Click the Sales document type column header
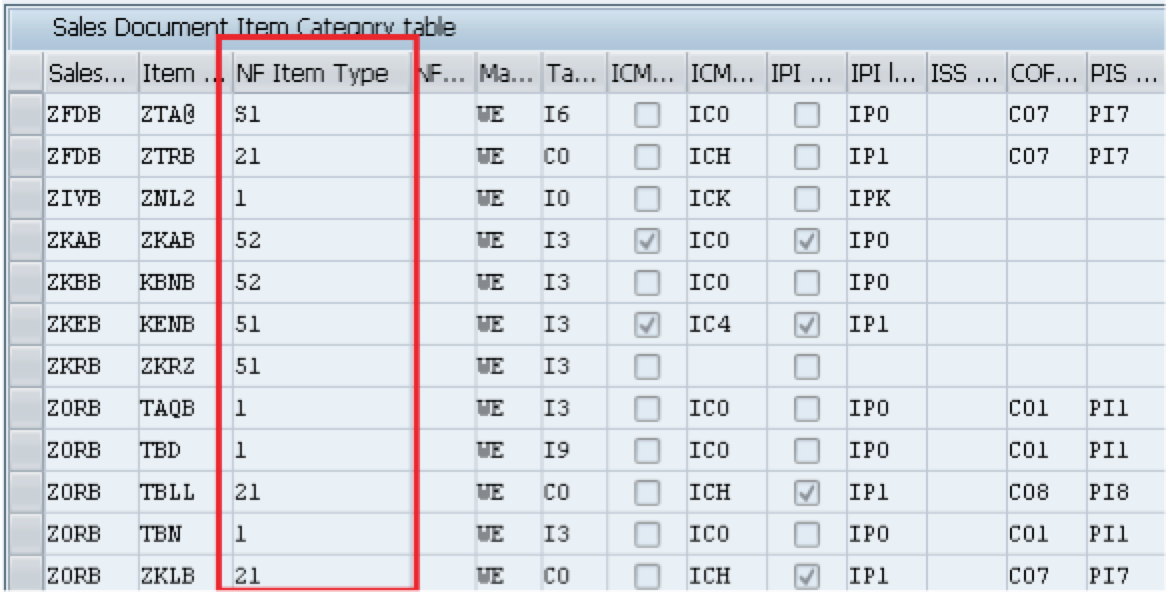This screenshot has width=1166, height=596. pyautogui.click(x=88, y=73)
